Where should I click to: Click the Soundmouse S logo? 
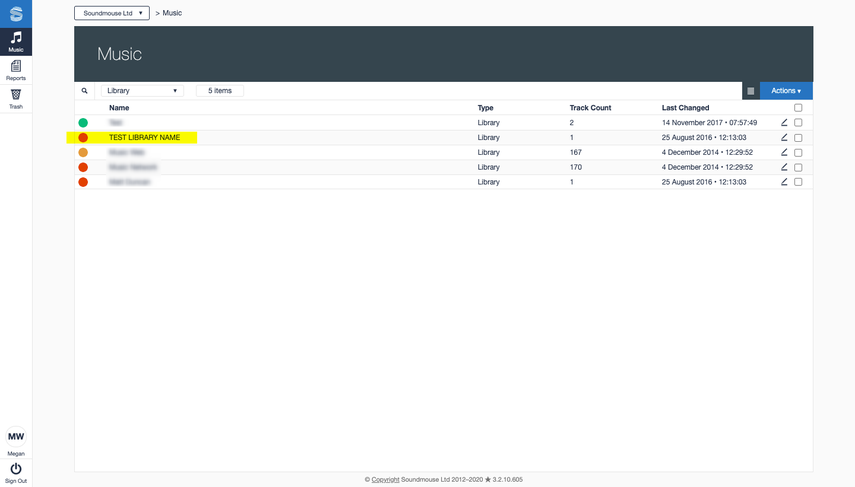16,14
